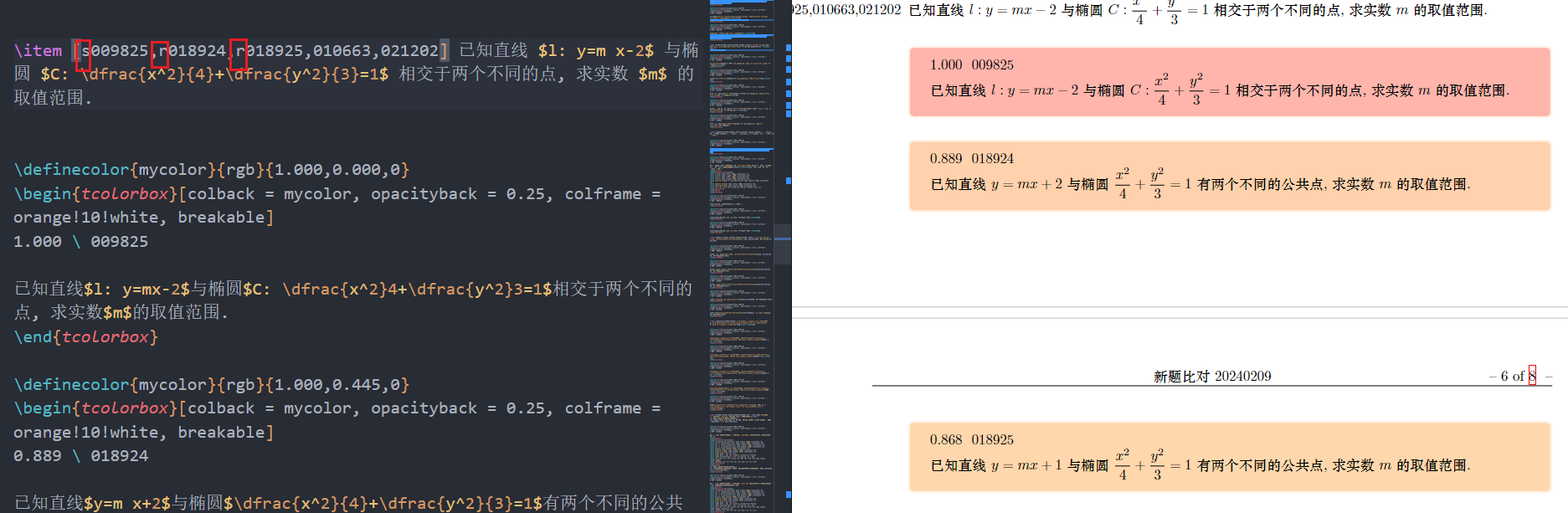This screenshot has height=513, width=1568.
Task: Click the "0.889 \ 018924" source line
Action: click(80, 456)
